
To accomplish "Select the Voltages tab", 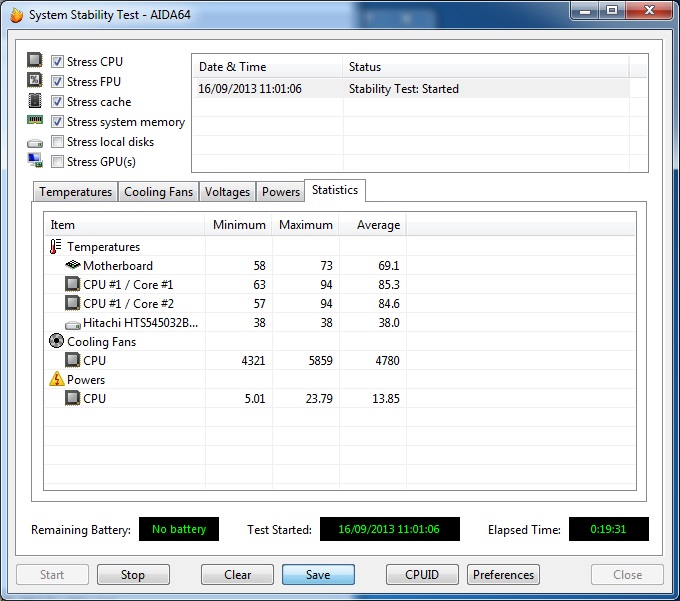I will click(x=227, y=192).
